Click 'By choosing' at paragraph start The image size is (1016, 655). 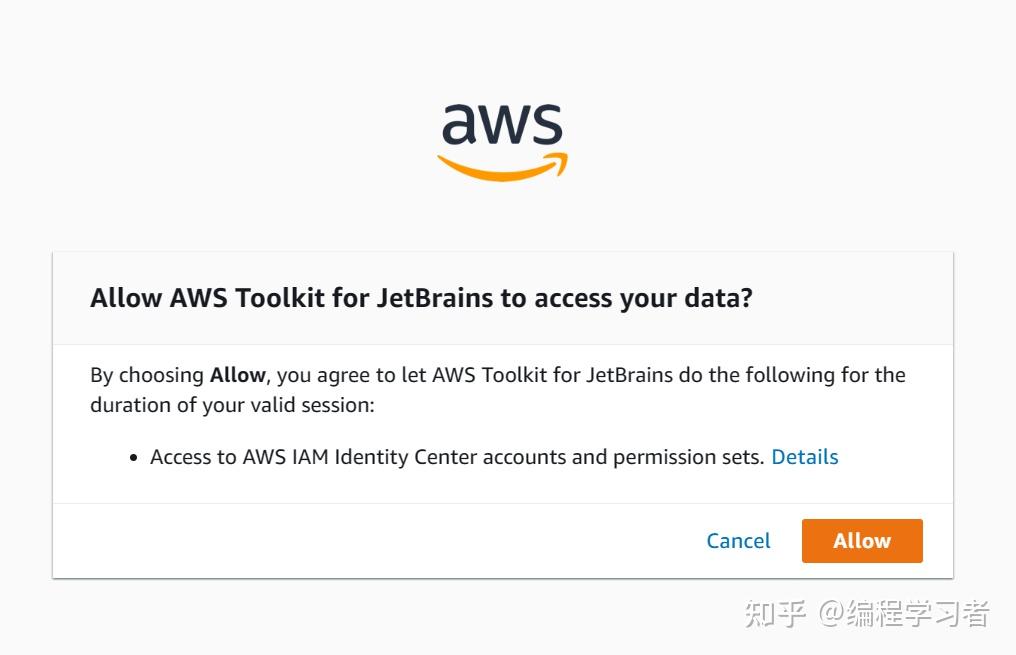pos(147,375)
